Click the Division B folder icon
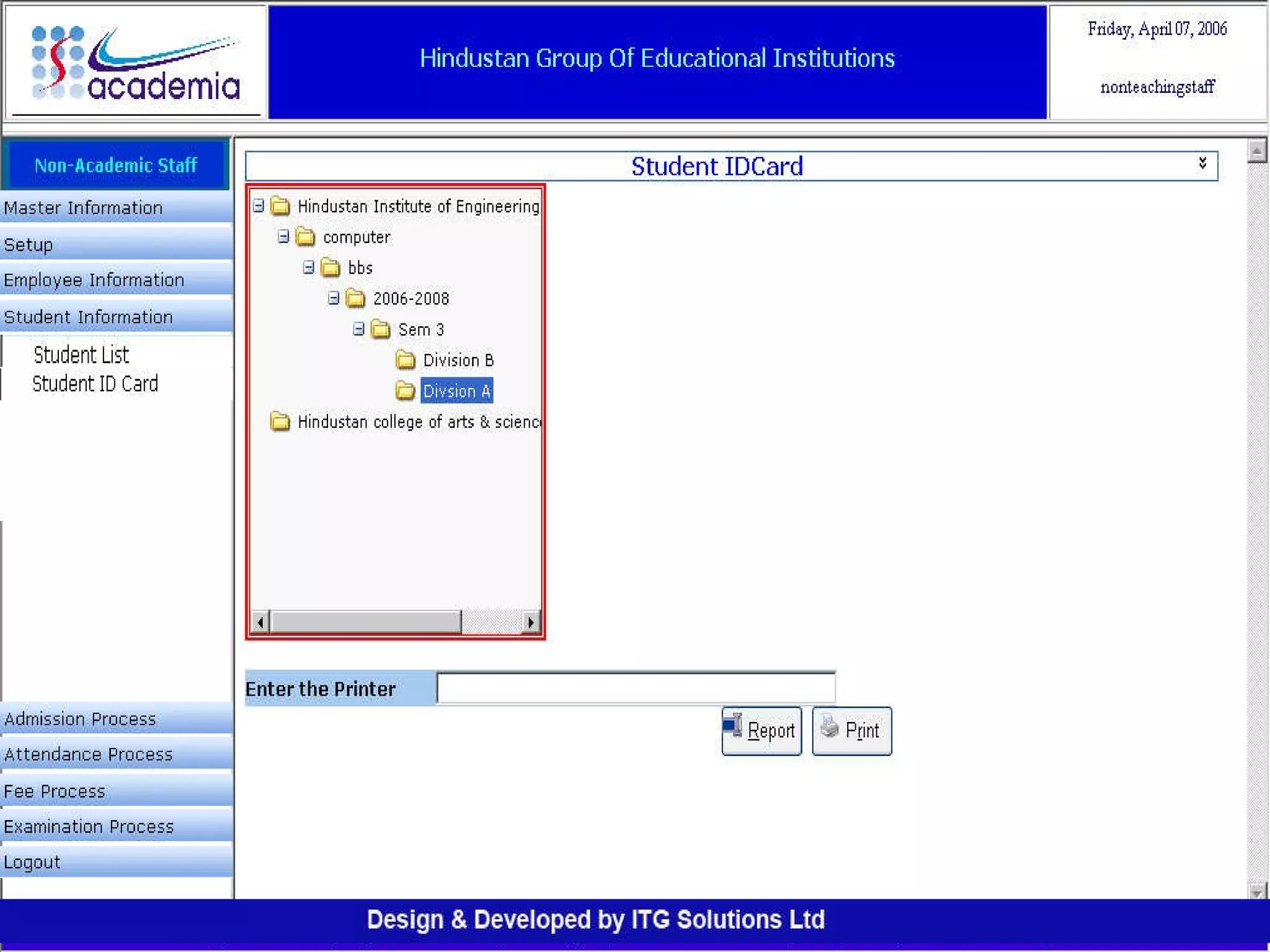Screen dimensions: 1270x952 coord(405,359)
